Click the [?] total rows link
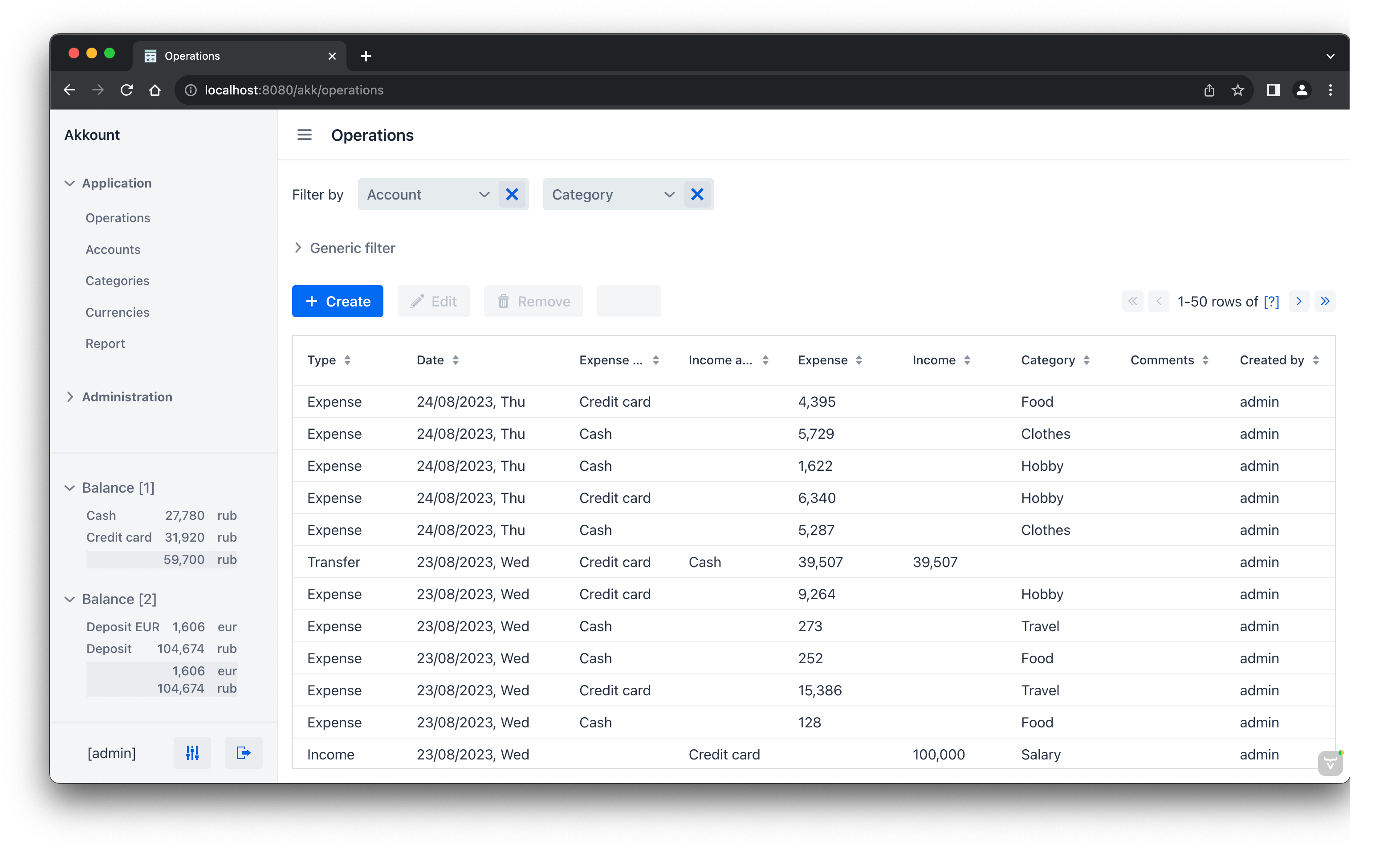Viewport: 1400px width, 849px height. tap(1271, 301)
